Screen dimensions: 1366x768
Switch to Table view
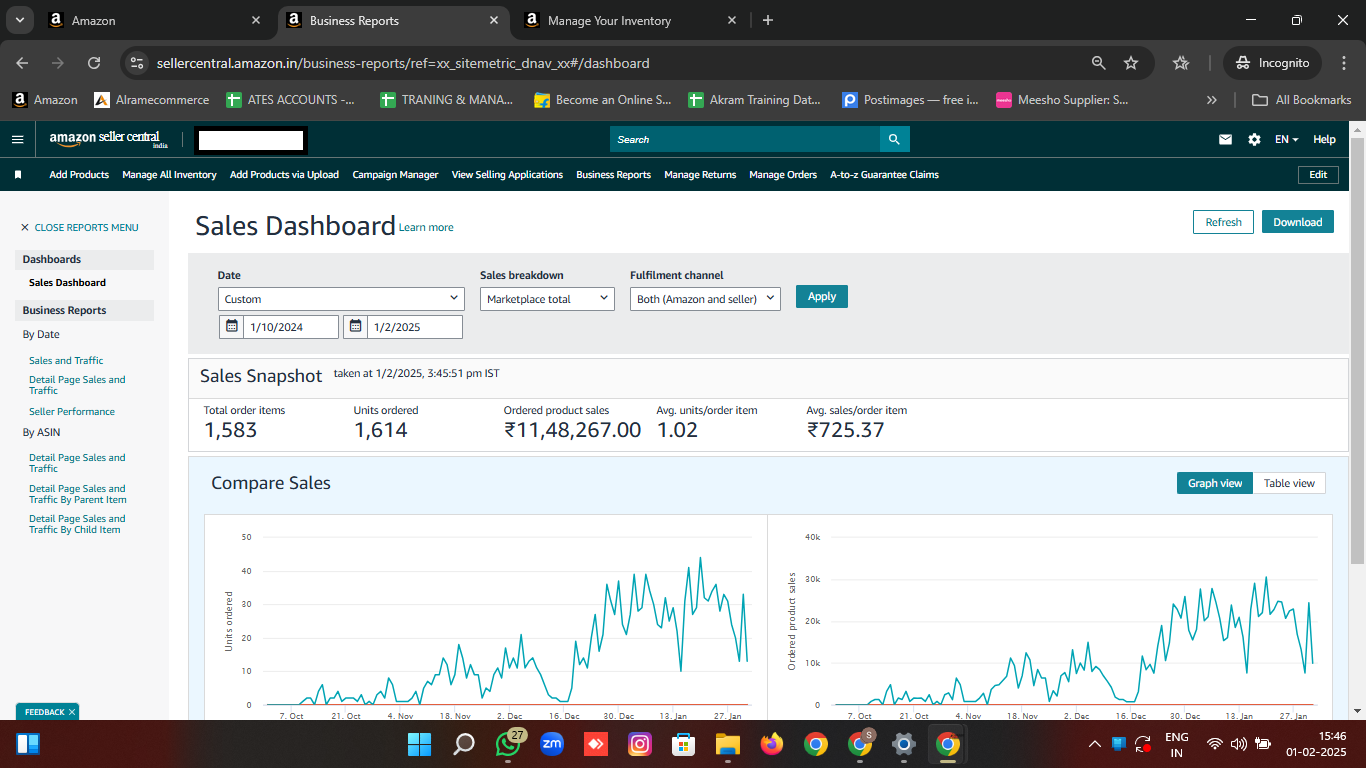click(1289, 483)
